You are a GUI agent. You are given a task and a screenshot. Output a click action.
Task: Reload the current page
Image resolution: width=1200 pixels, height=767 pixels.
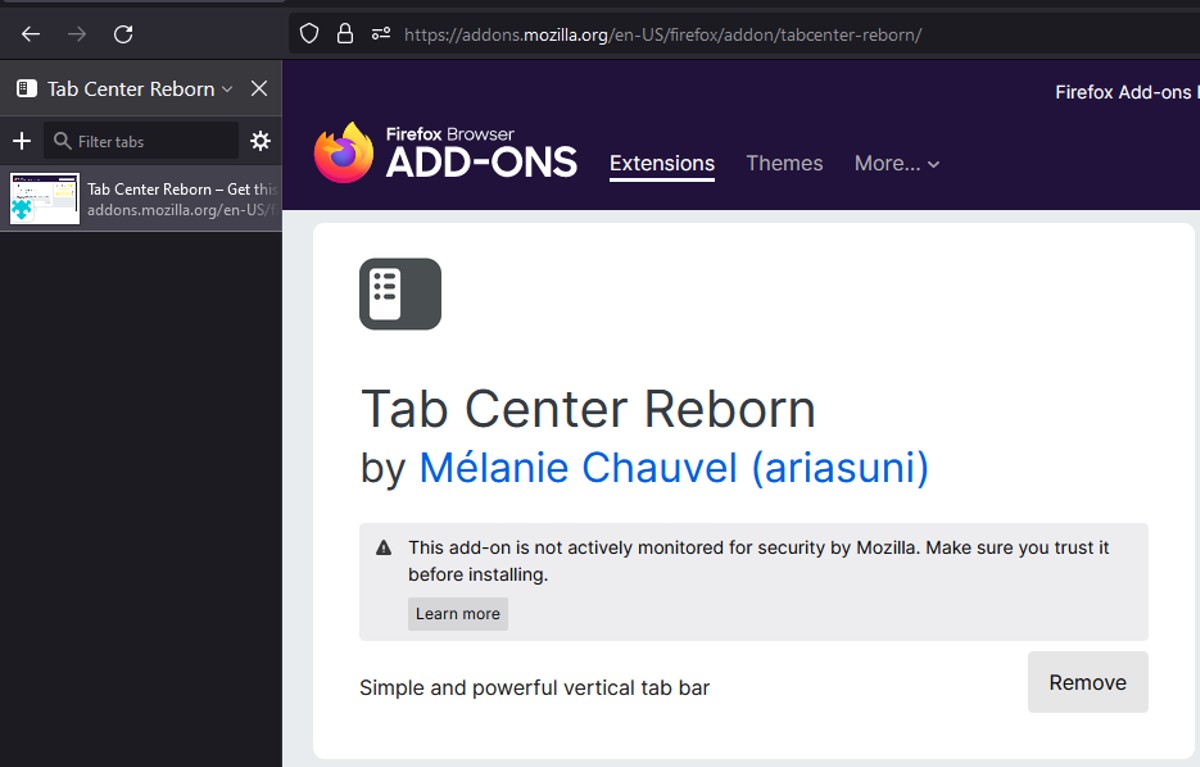123,33
